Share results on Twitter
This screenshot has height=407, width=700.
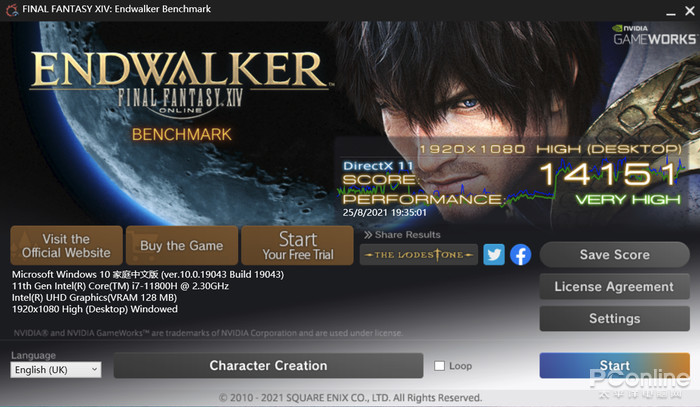tap(494, 254)
